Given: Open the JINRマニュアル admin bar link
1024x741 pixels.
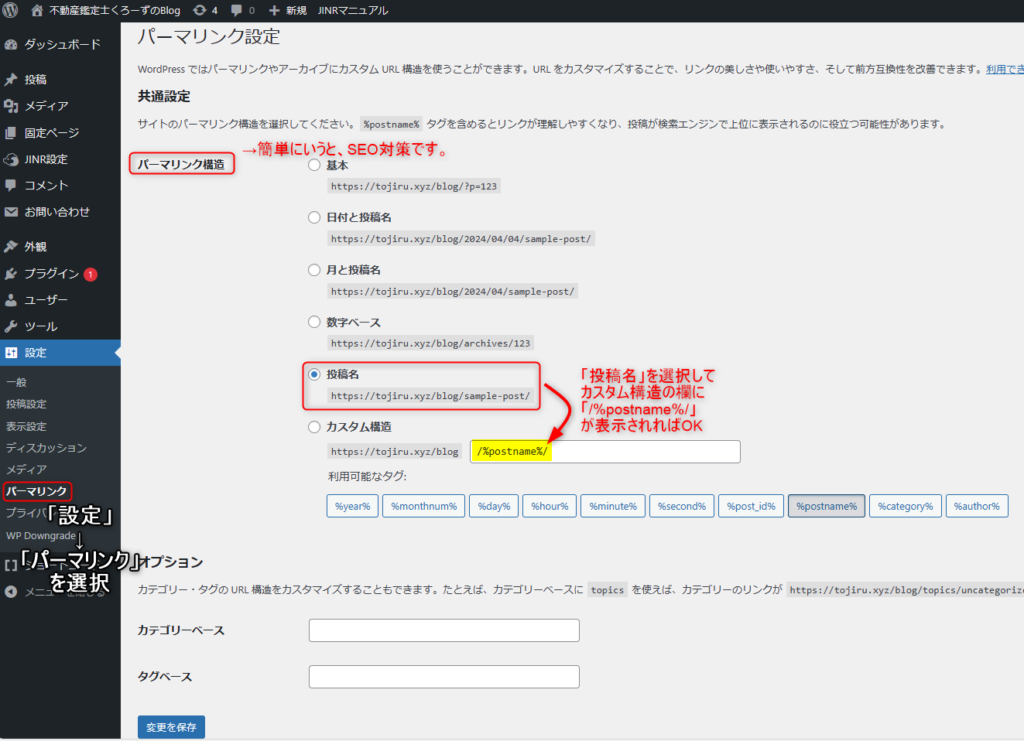Looking at the screenshot, I should [353, 10].
